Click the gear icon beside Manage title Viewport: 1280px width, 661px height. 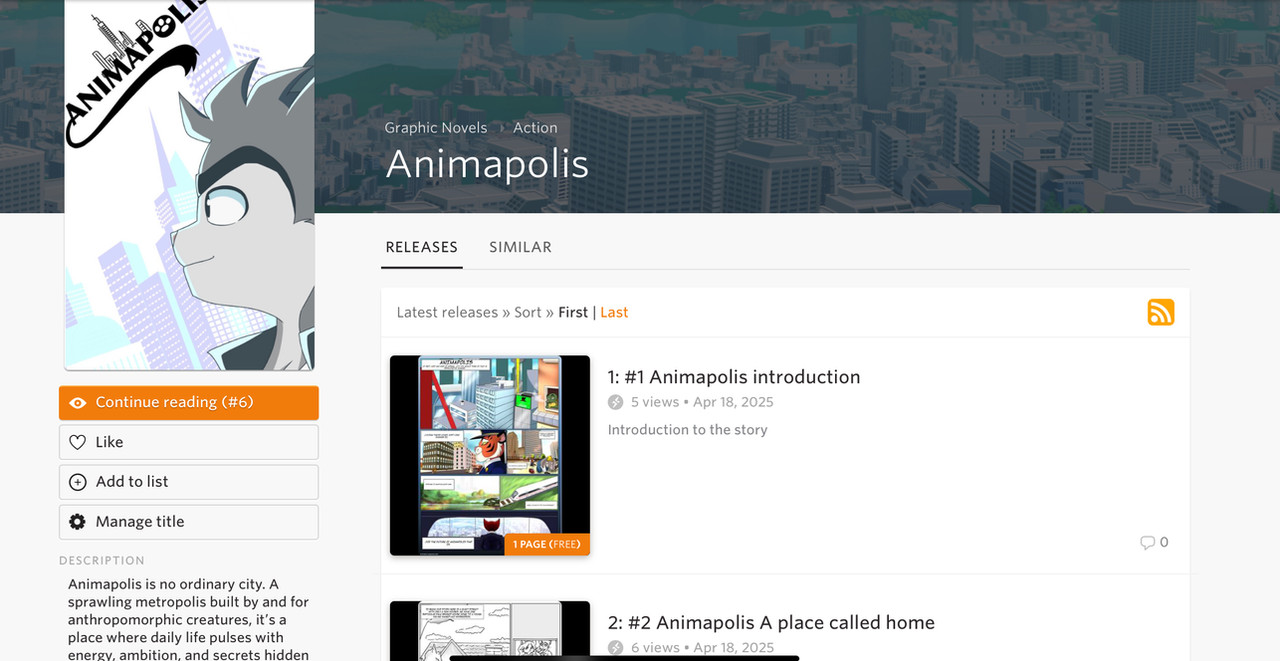coord(78,522)
